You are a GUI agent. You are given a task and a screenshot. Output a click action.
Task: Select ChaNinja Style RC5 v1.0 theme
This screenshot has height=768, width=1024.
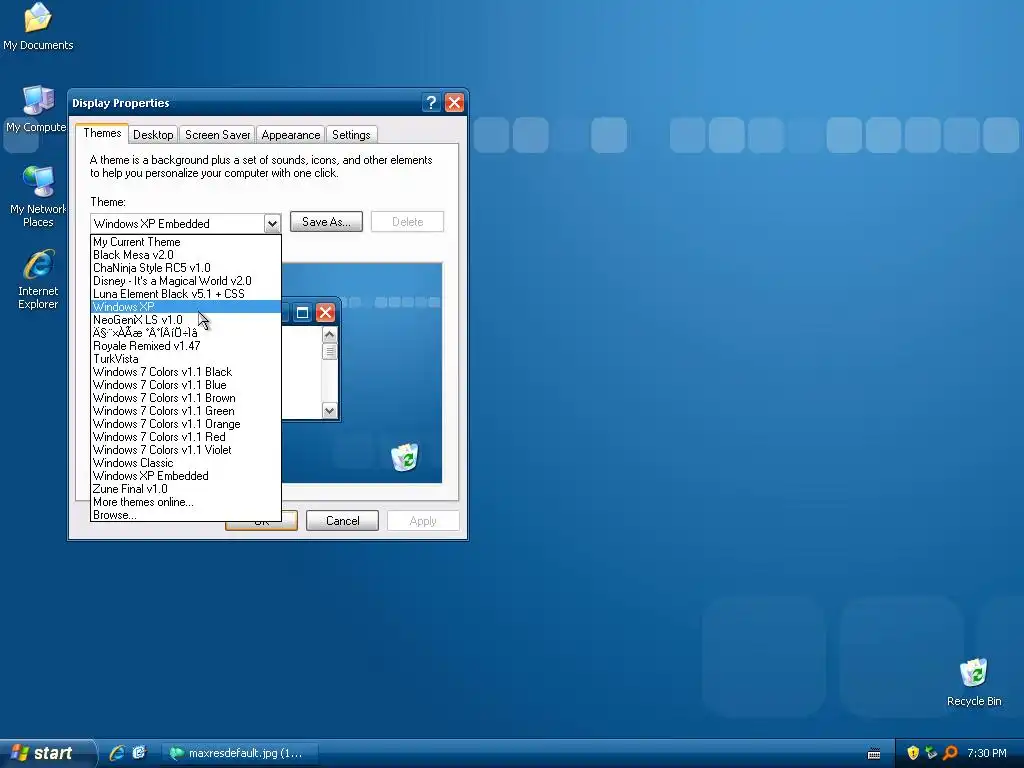pos(186,268)
